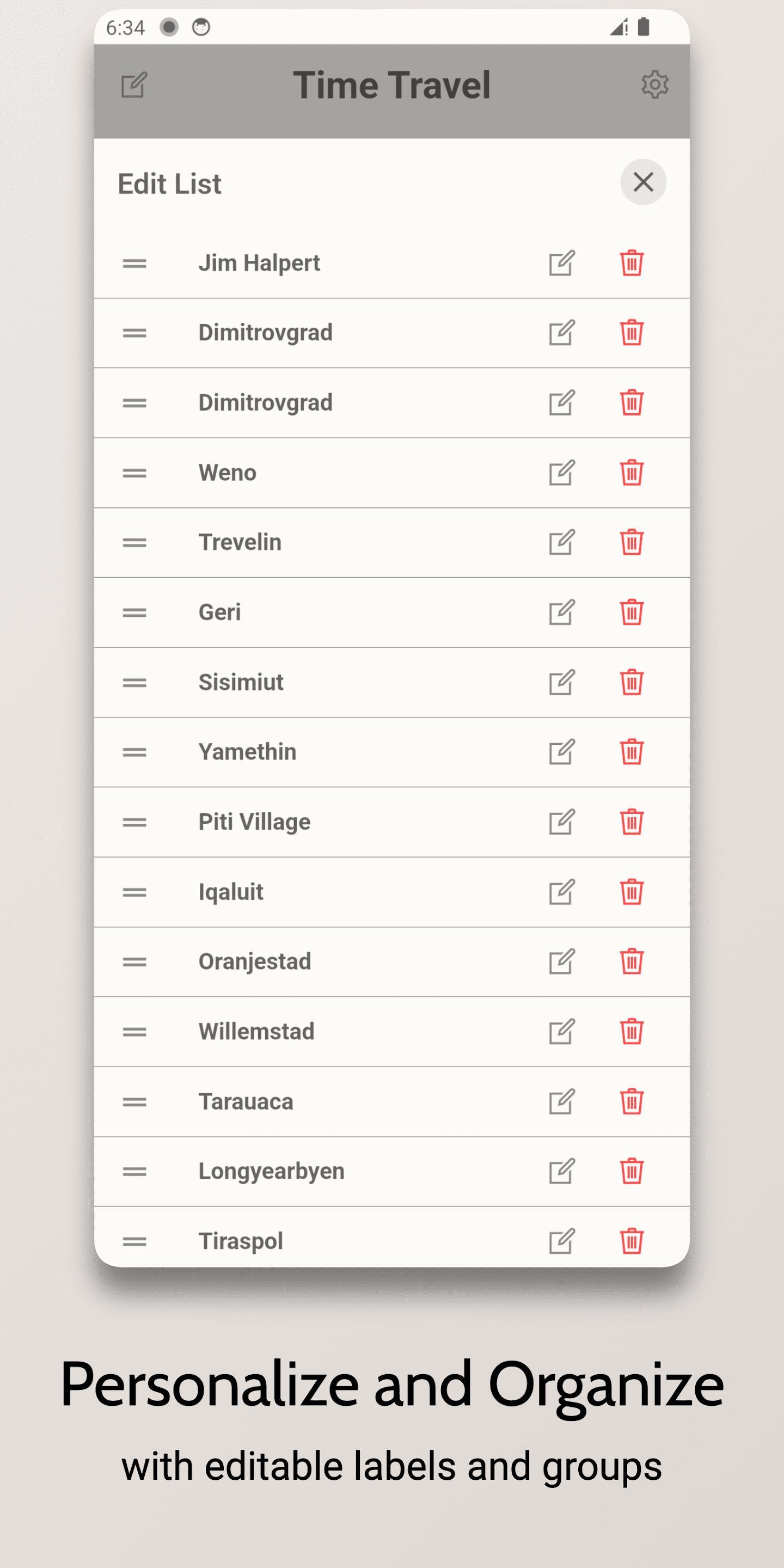Edit the Tarauaca entry name

(x=561, y=1102)
